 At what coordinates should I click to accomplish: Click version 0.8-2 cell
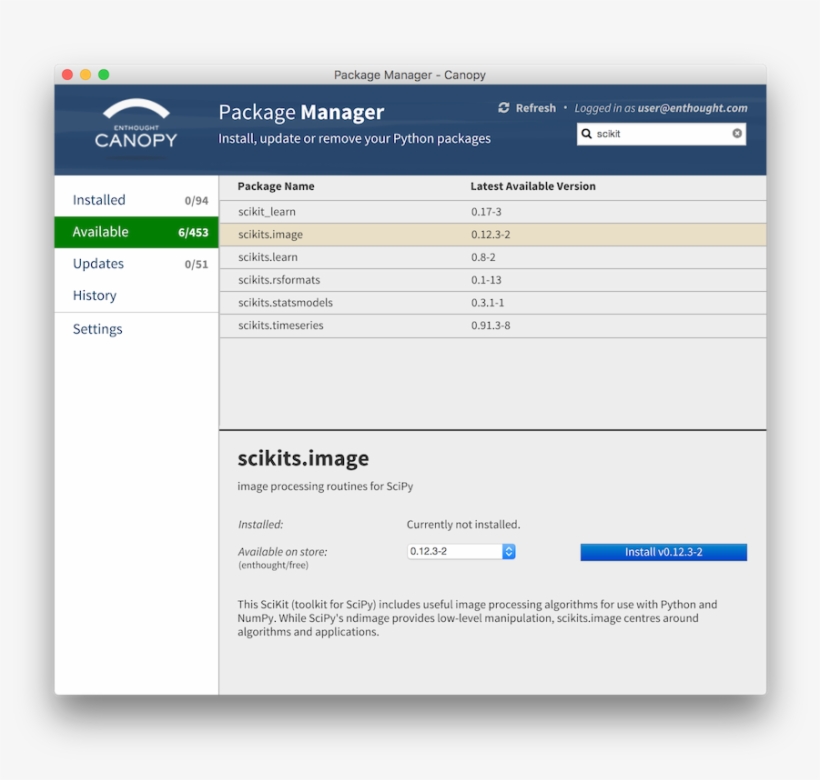pyautogui.click(x=483, y=257)
